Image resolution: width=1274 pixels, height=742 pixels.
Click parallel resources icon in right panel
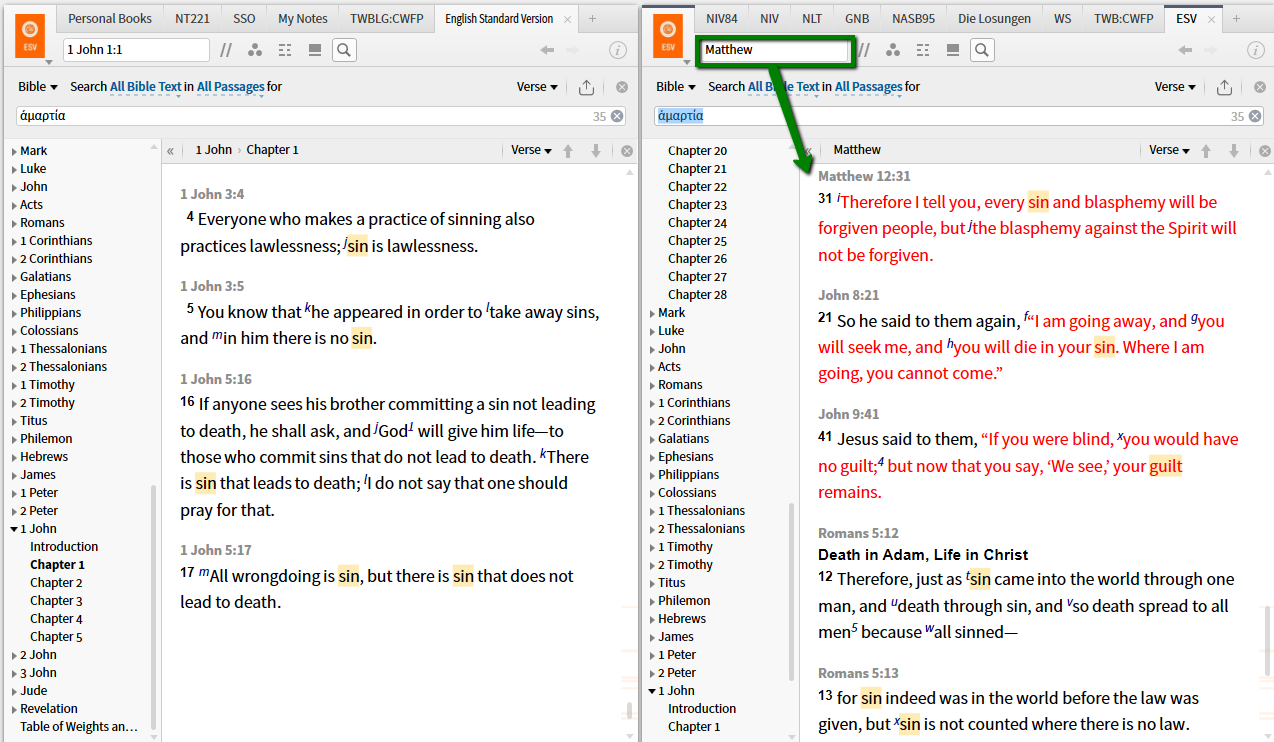coord(864,50)
